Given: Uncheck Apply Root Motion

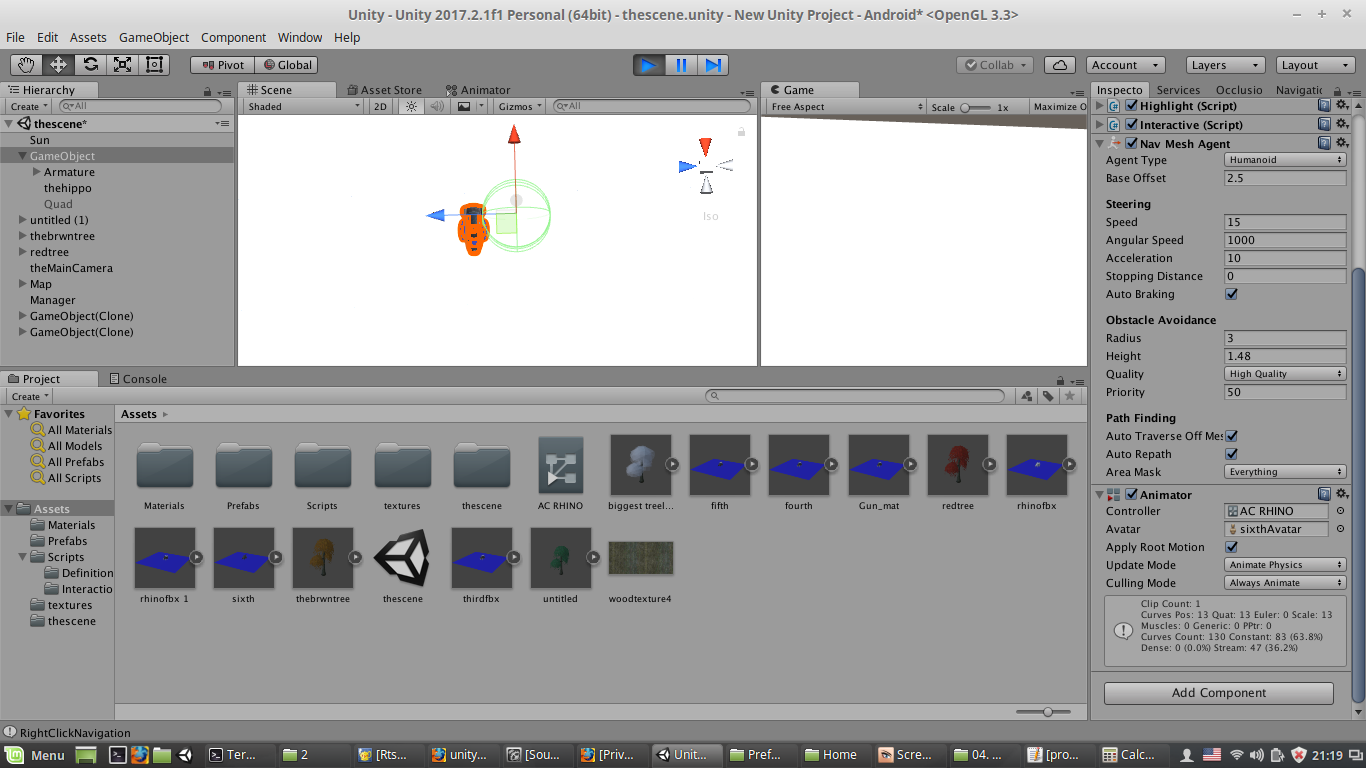Looking at the screenshot, I should tap(1231, 547).
